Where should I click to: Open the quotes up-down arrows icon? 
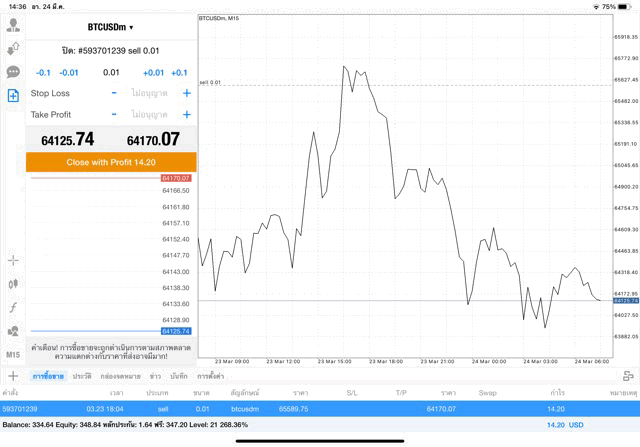pos(13,48)
